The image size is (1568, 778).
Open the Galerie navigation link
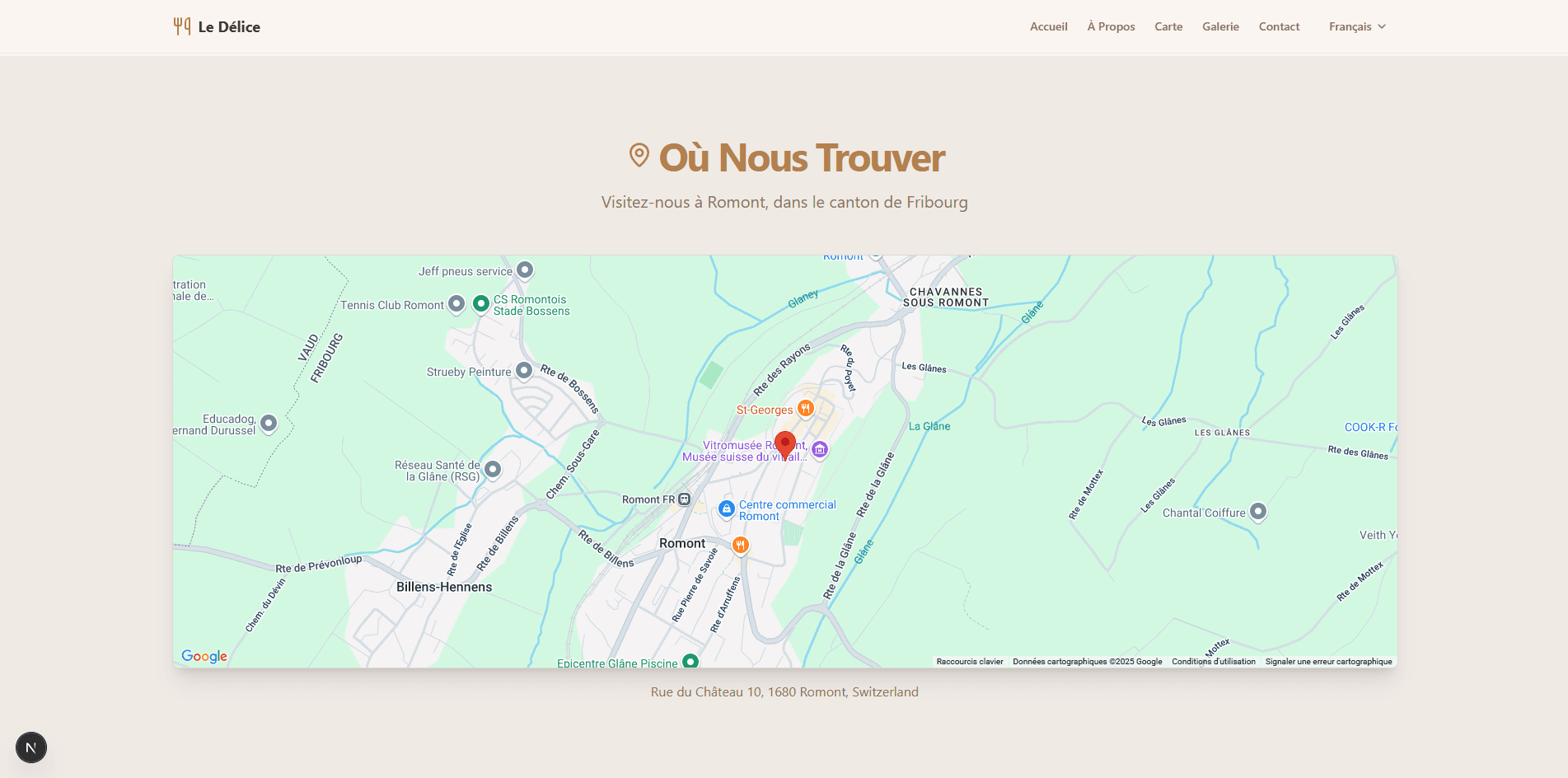pyautogui.click(x=1220, y=26)
